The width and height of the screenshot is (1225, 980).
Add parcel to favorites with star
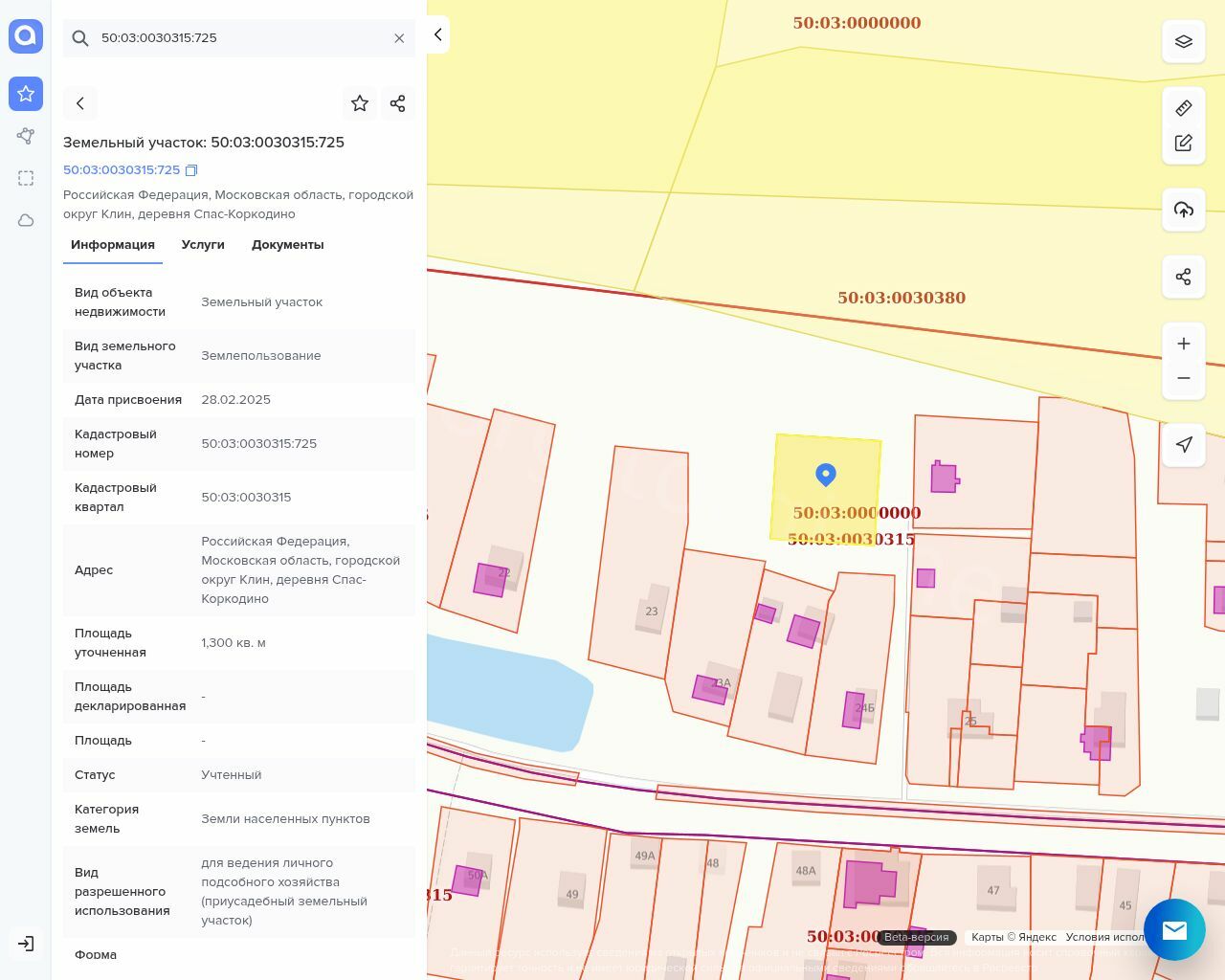(360, 103)
